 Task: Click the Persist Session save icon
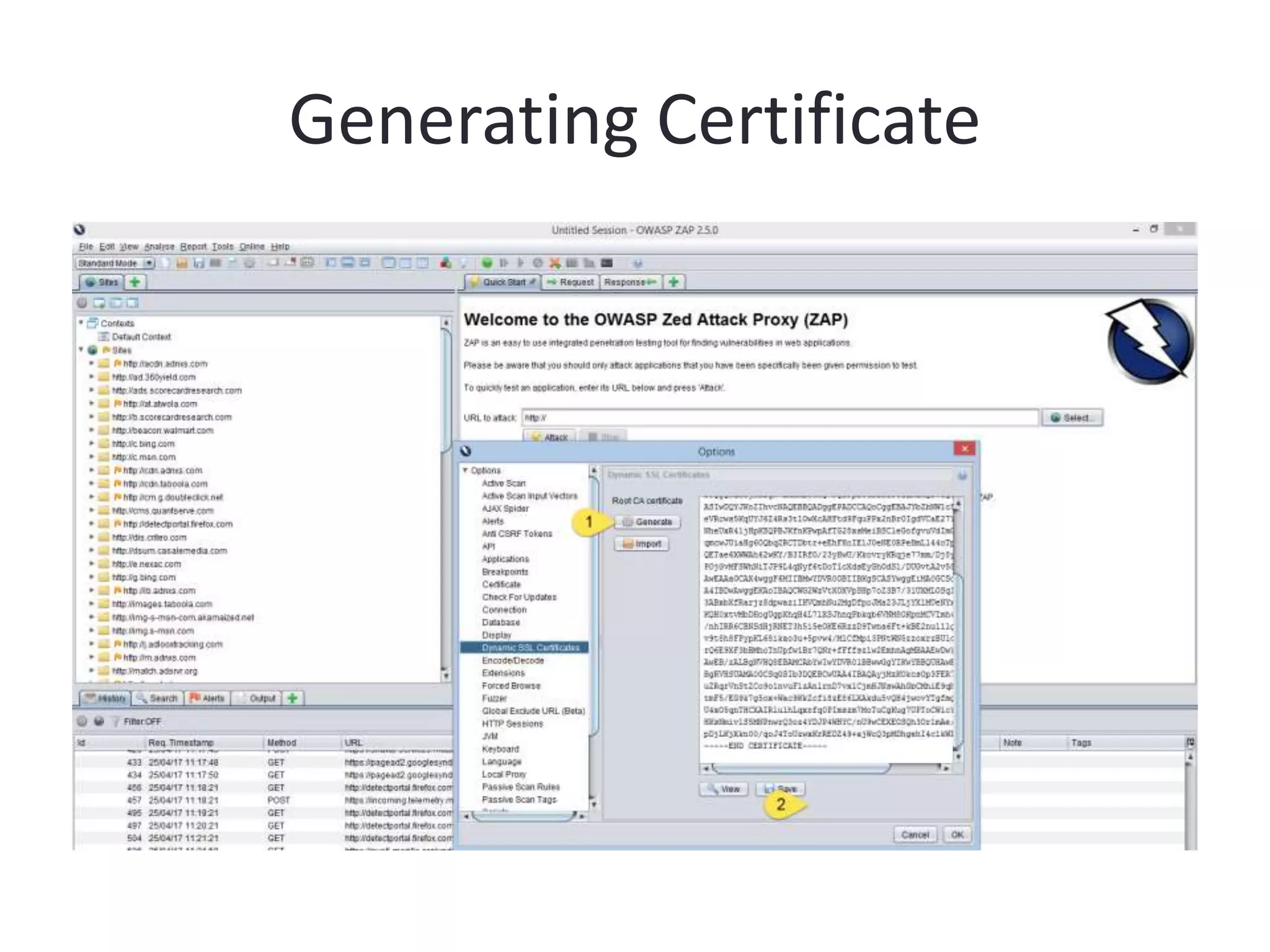click(198, 263)
